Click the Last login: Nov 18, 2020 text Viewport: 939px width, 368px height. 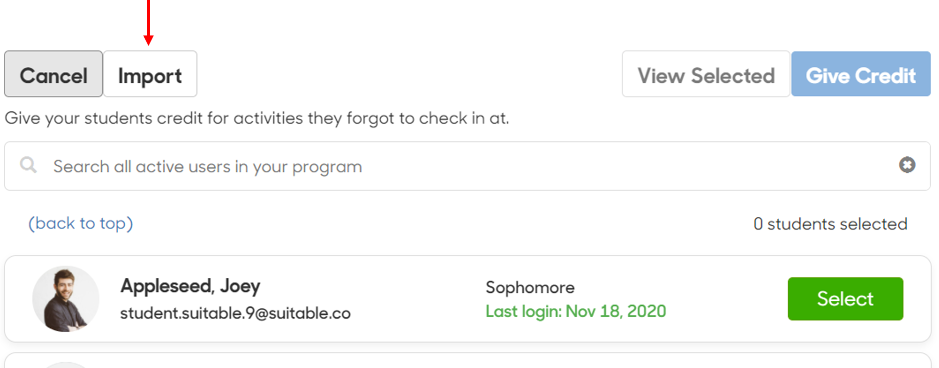575,311
